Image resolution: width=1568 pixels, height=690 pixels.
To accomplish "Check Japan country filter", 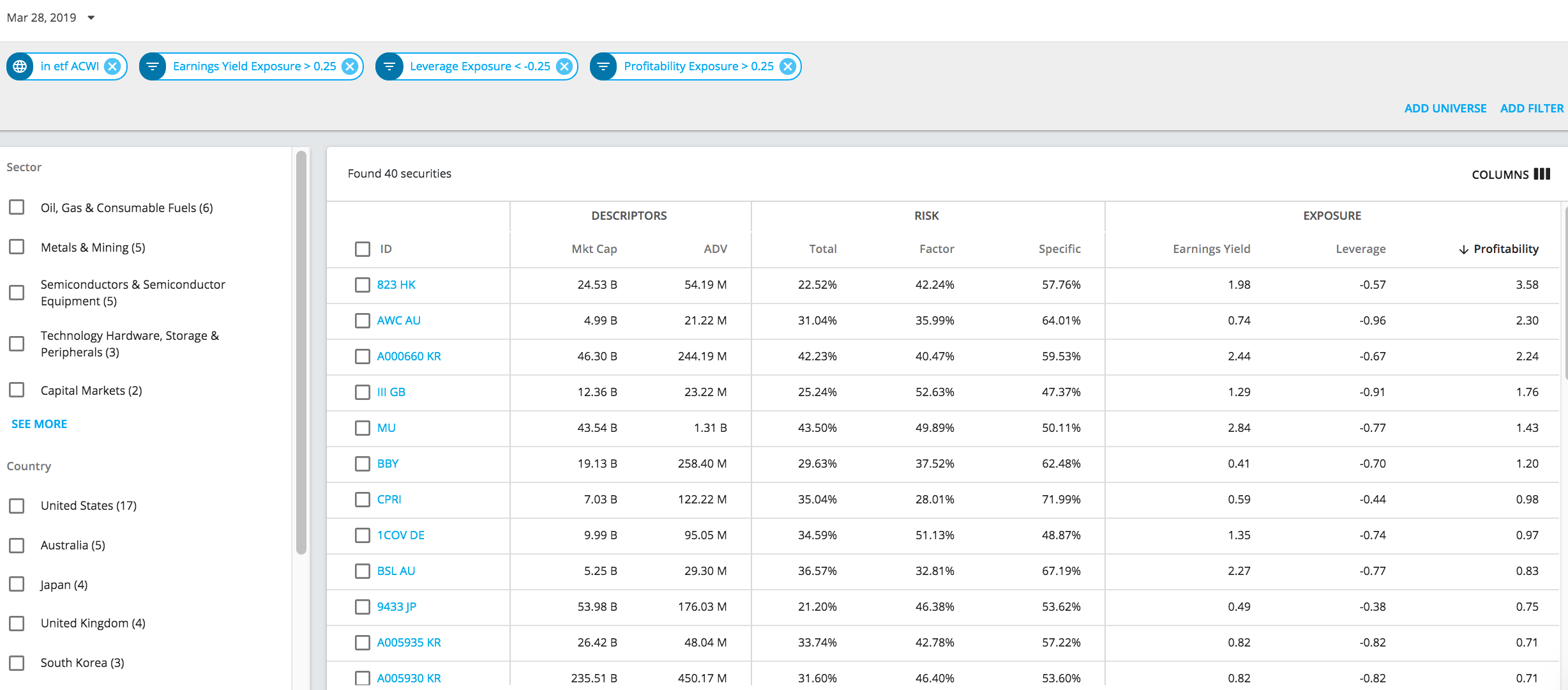I will 17,584.
